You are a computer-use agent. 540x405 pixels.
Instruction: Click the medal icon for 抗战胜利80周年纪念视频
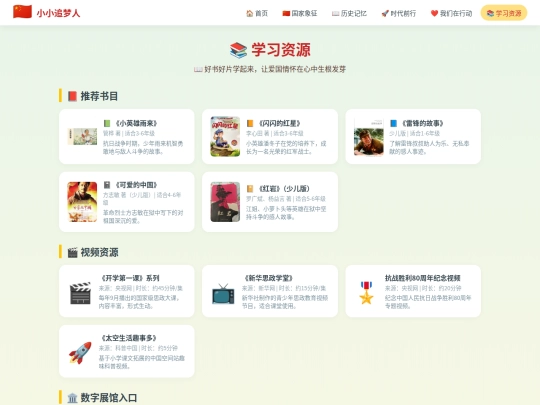click(366, 293)
